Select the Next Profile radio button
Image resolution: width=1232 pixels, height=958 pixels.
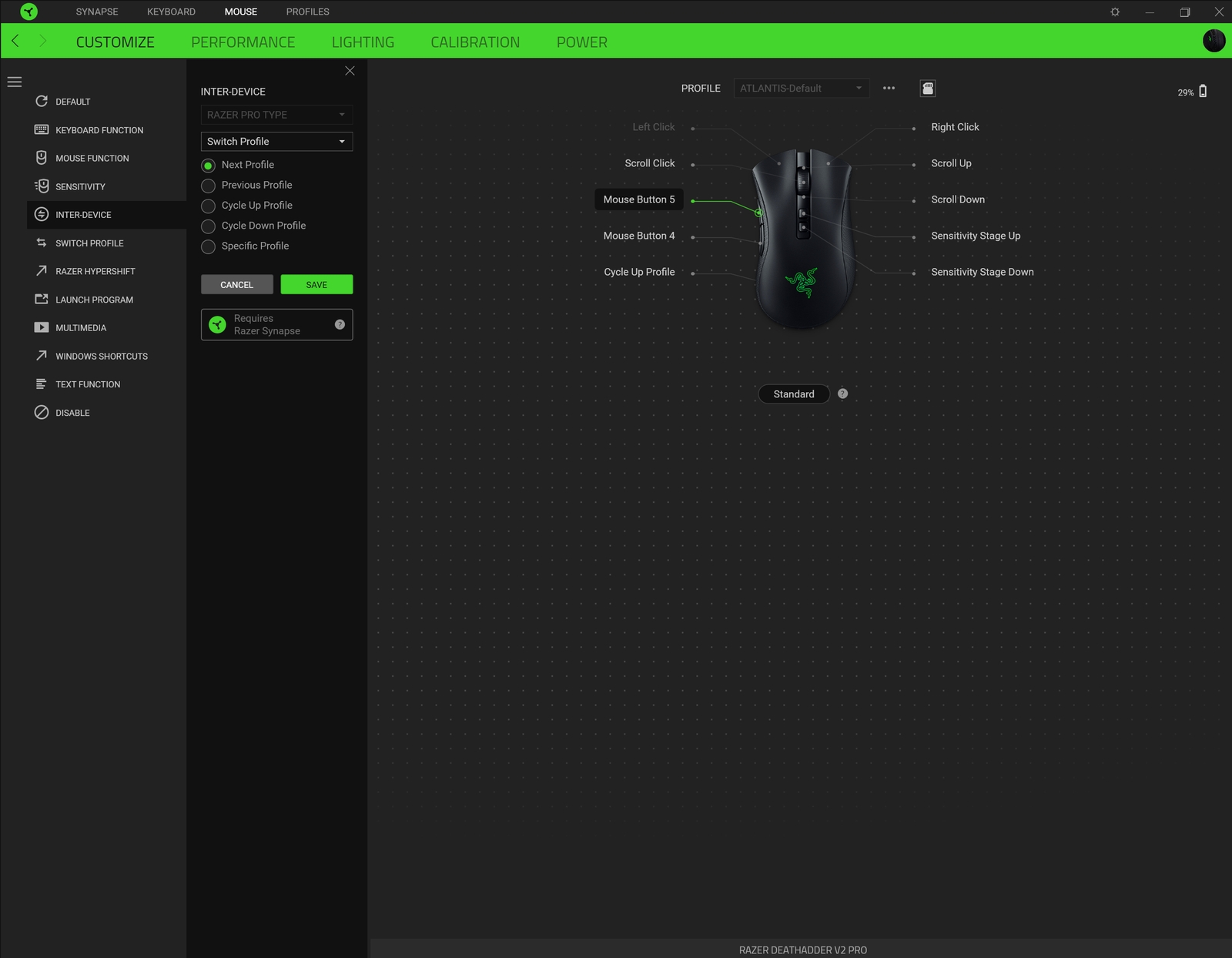pyautogui.click(x=208, y=166)
